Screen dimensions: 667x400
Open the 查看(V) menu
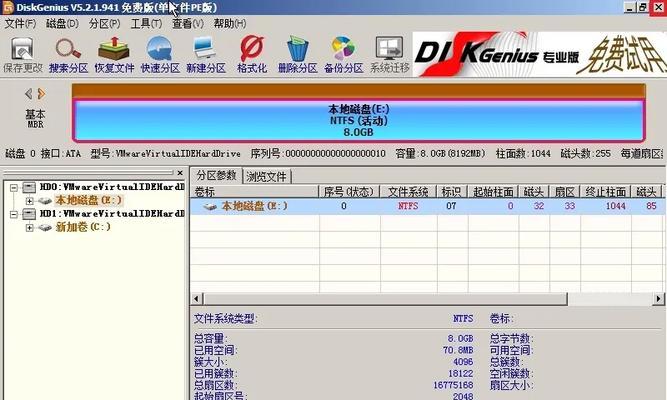pyautogui.click(x=188, y=24)
